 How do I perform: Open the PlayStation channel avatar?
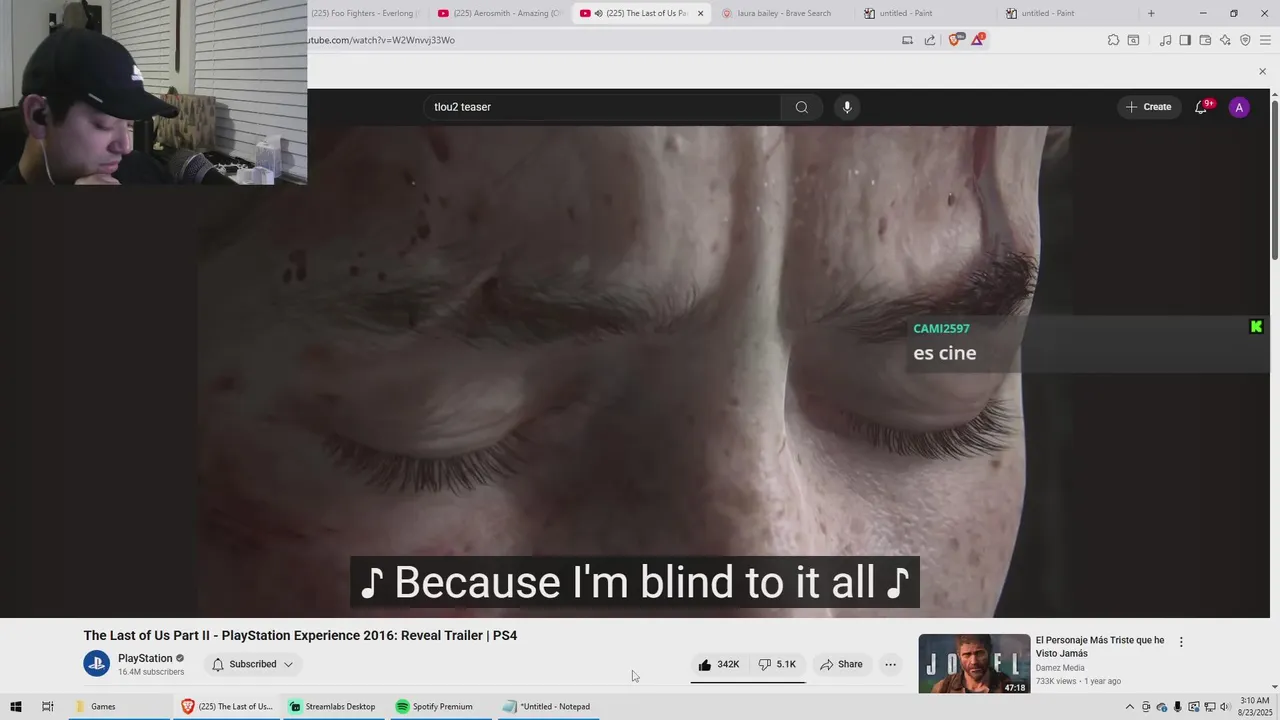pyautogui.click(x=96, y=664)
